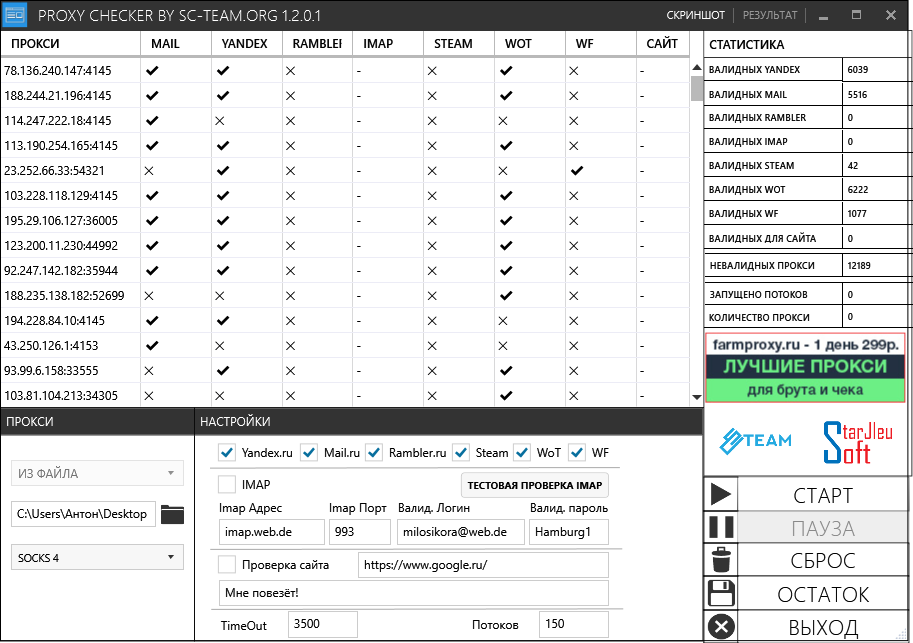Viewport: 913px width, 643px height.
Task: Open the StarJieu Soft logo
Action: [857, 441]
